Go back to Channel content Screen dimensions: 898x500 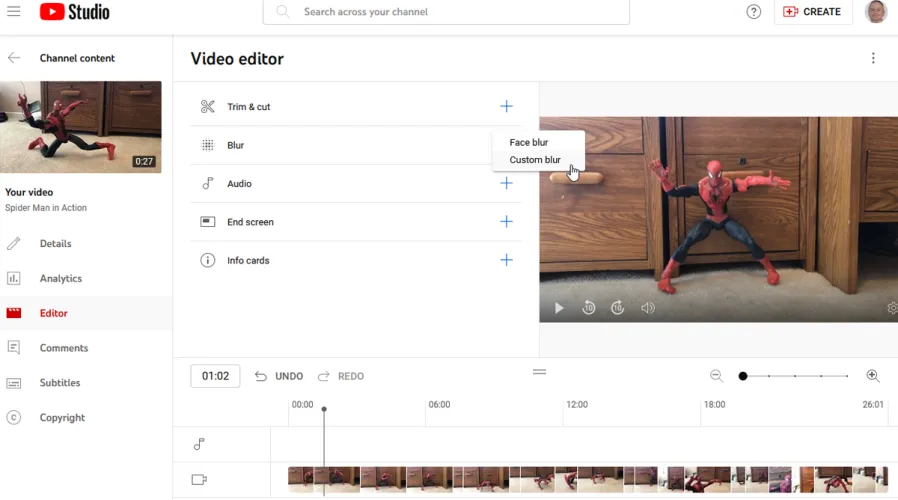click(x=14, y=58)
